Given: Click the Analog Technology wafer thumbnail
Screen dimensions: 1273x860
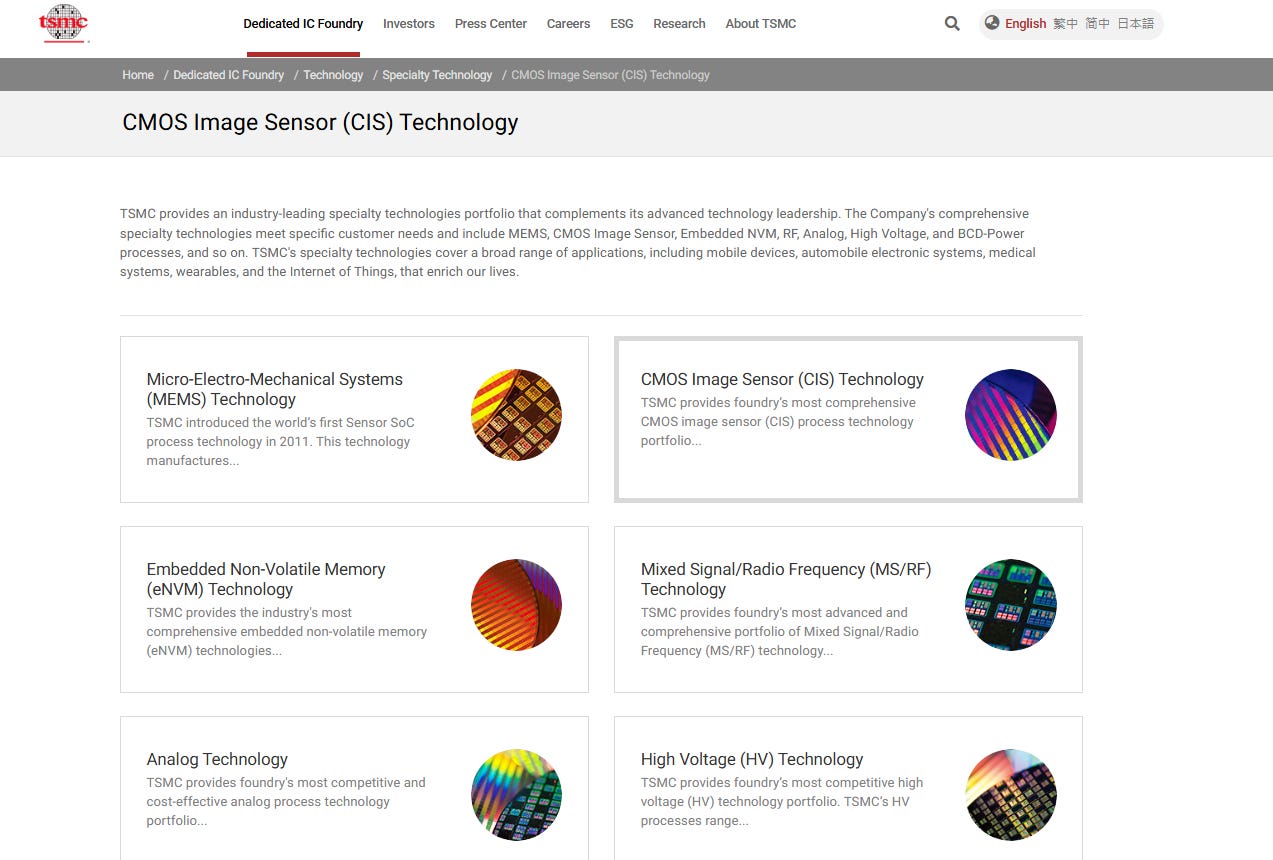Looking at the screenshot, I should coord(516,795).
